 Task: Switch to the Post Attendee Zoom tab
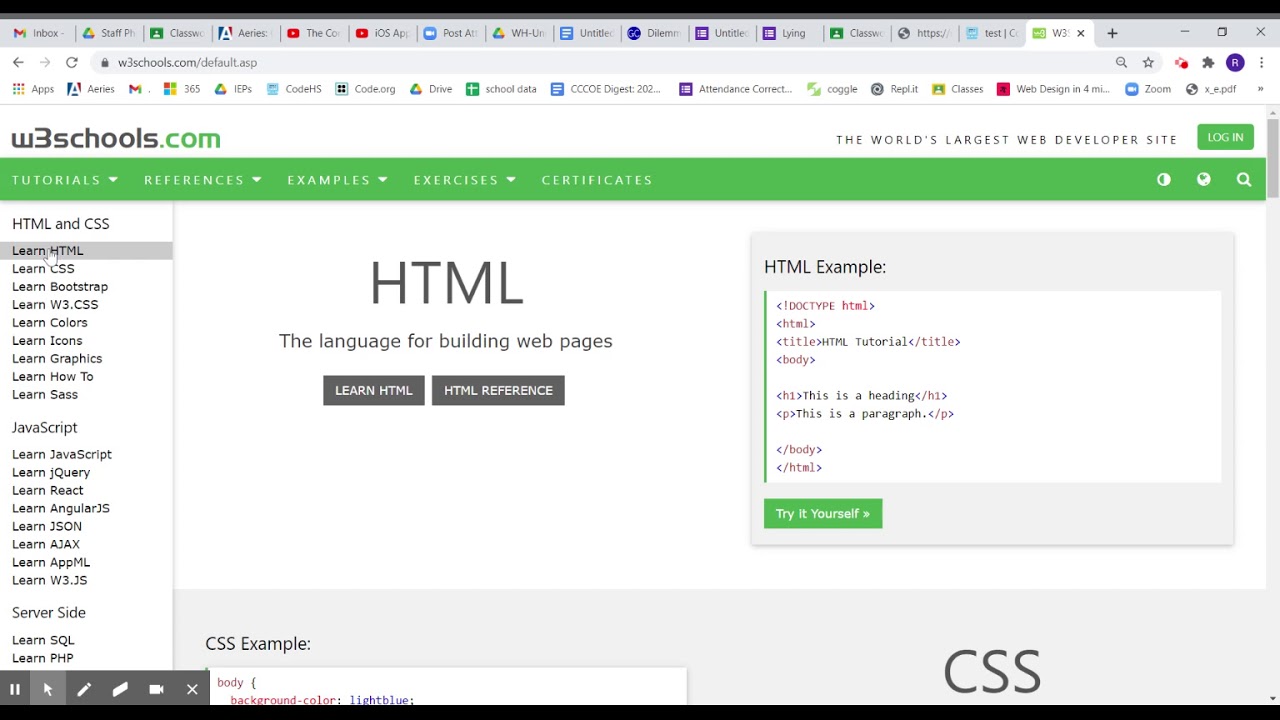point(450,33)
